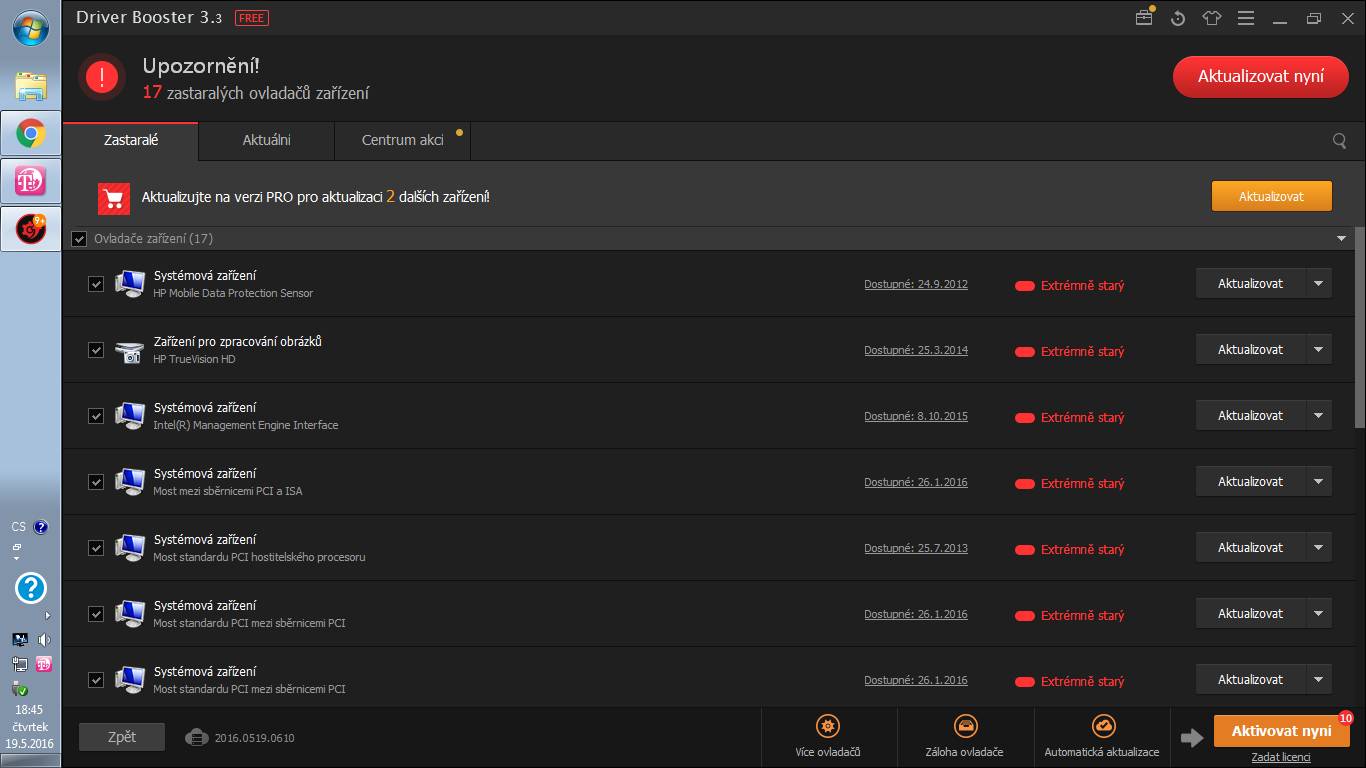The image size is (1366, 768).
Task: Expand update dropdown for PCI hostitelského procesoru
Action: coord(1318,547)
